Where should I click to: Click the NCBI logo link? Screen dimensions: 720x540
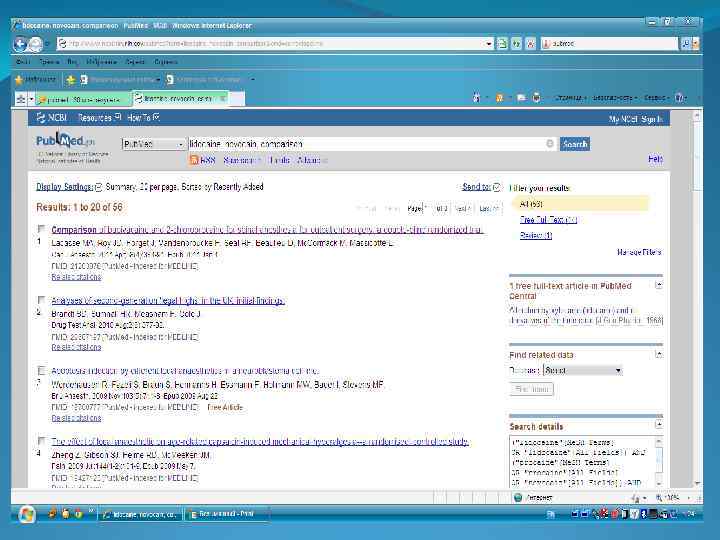[x=52, y=118]
